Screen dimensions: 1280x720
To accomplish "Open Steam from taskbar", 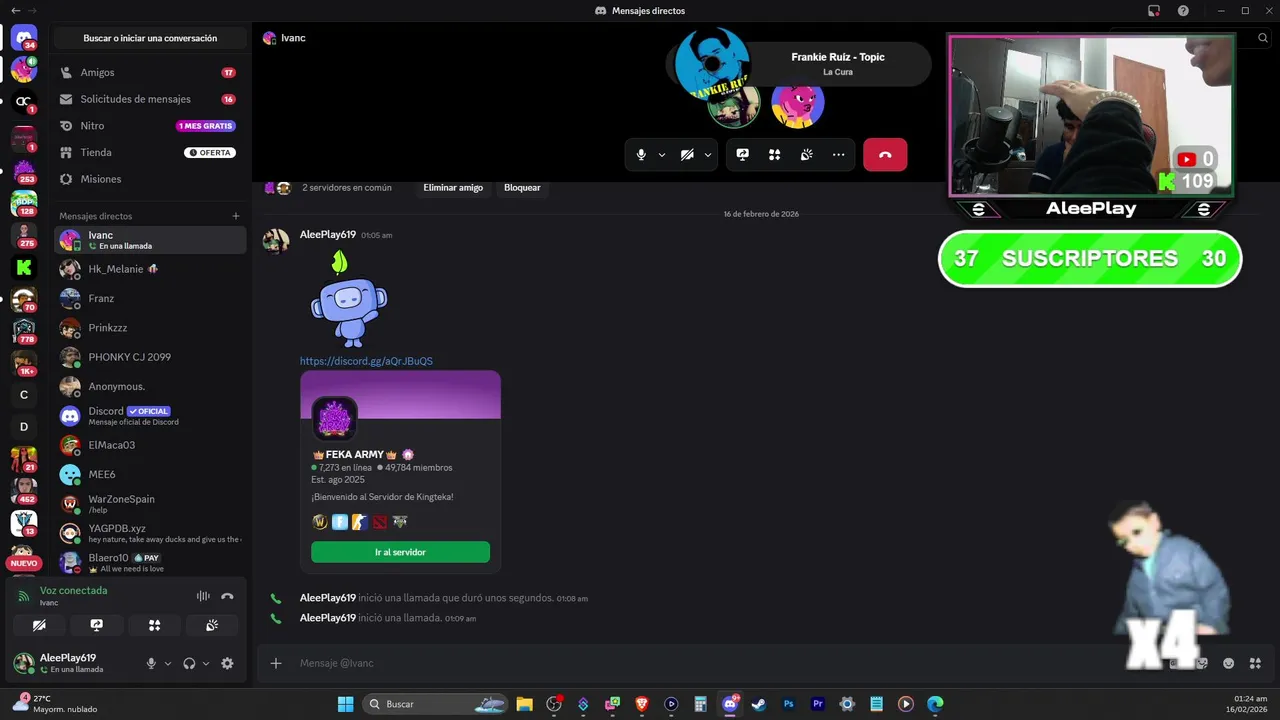I will coord(759,704).
